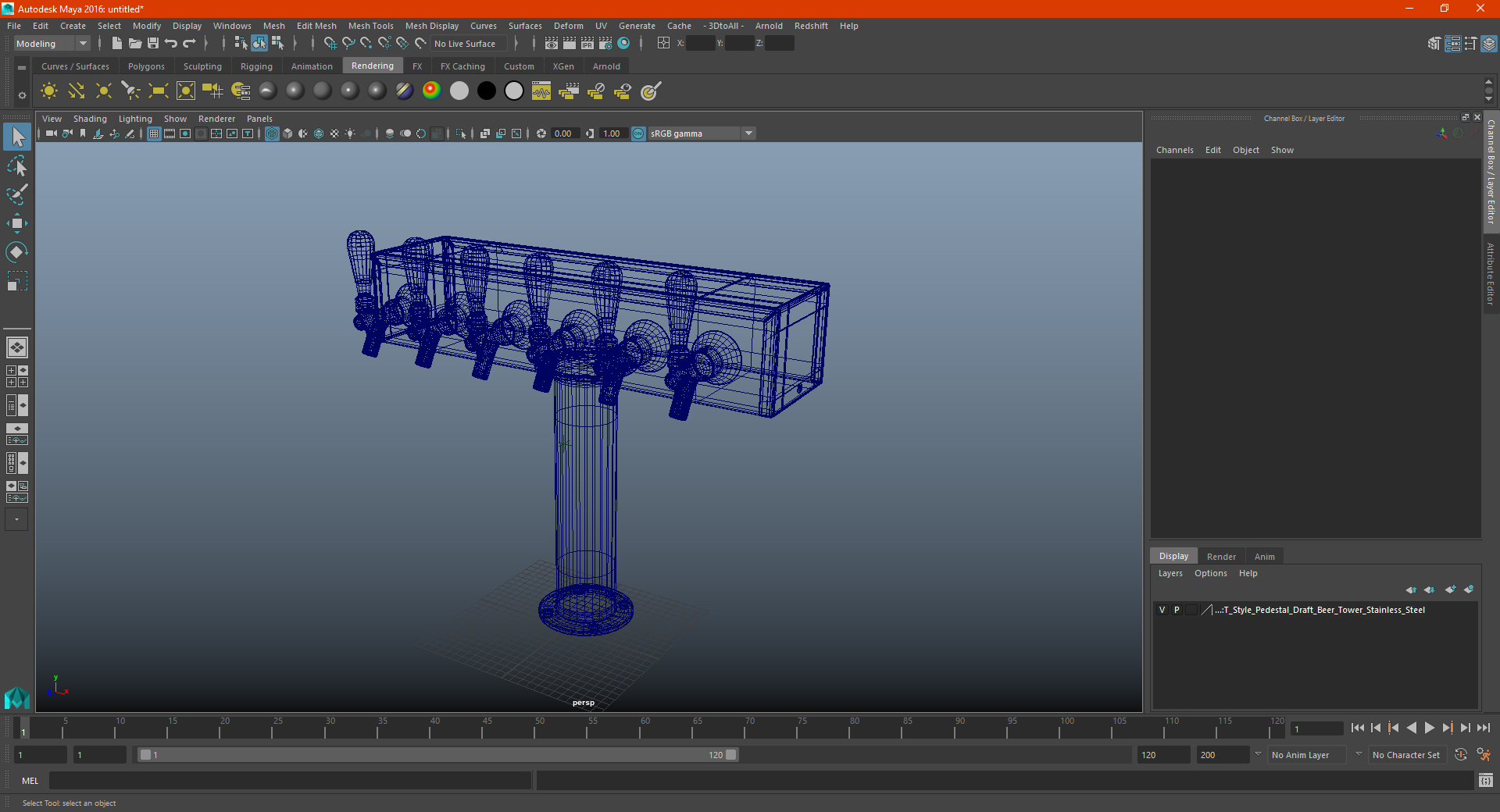Save the scene with floppy icon
The width and height of the screenshot is (1500, 812).
153,44
